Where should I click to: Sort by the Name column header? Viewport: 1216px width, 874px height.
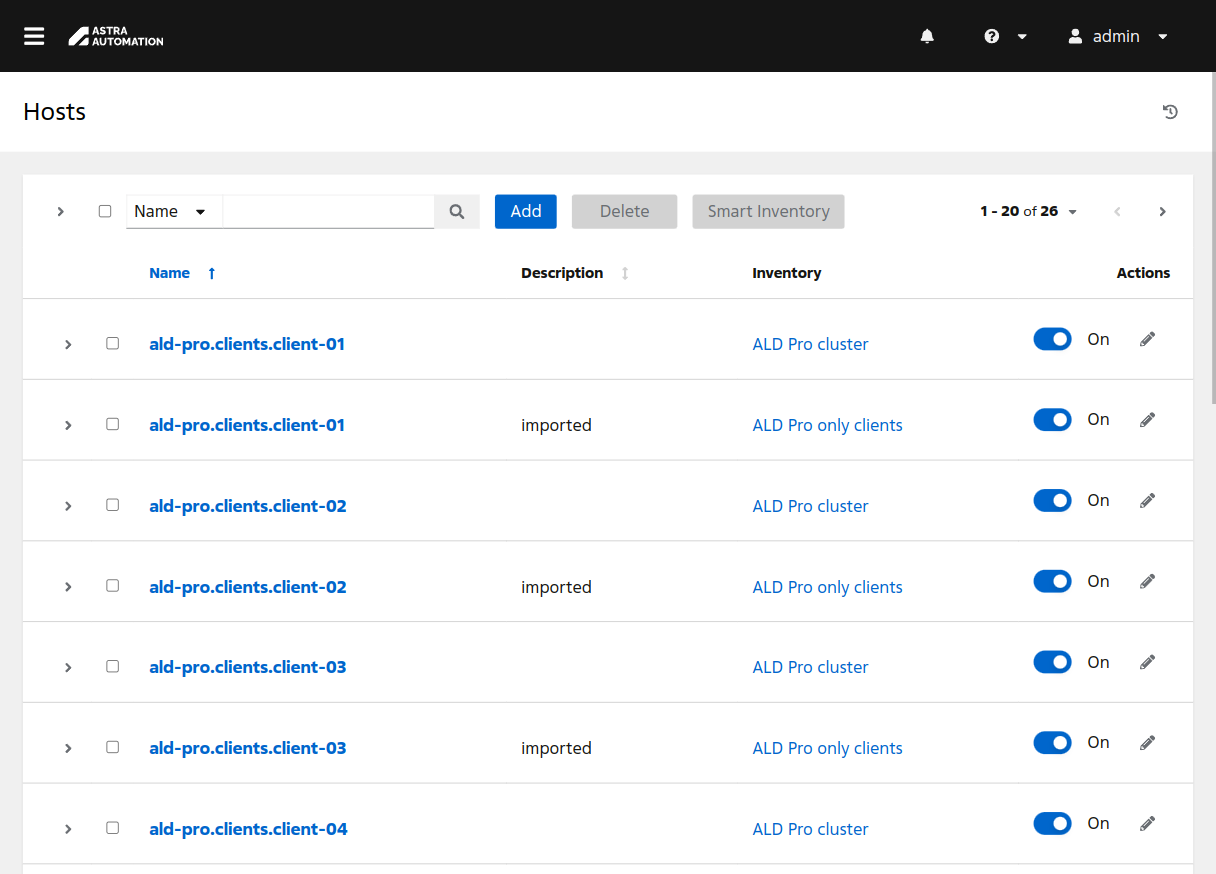coord(169,273)
